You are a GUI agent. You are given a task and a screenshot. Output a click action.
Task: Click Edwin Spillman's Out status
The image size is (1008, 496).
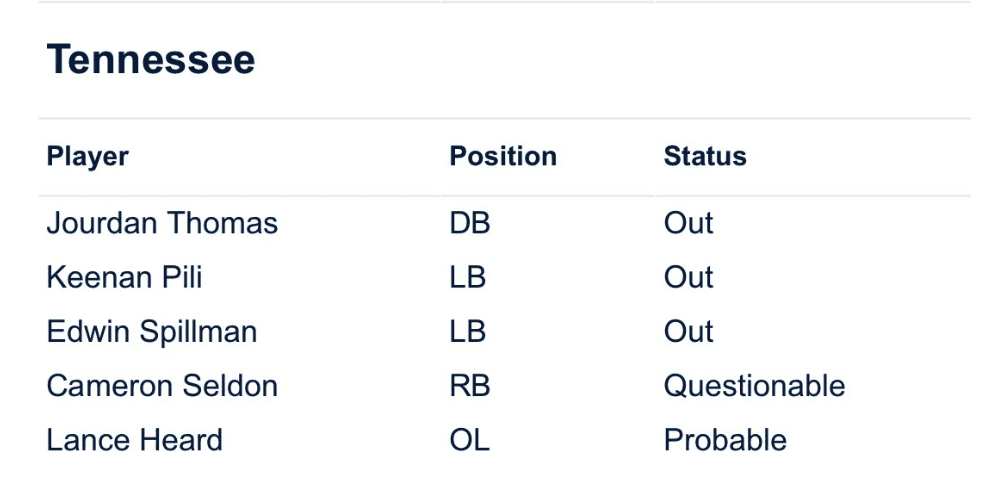(688, 332)
